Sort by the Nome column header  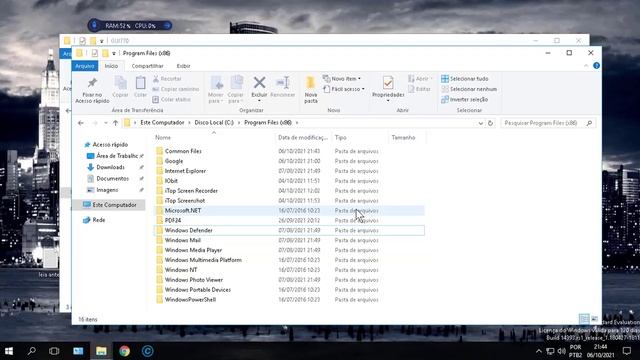(x=215, y=138)
